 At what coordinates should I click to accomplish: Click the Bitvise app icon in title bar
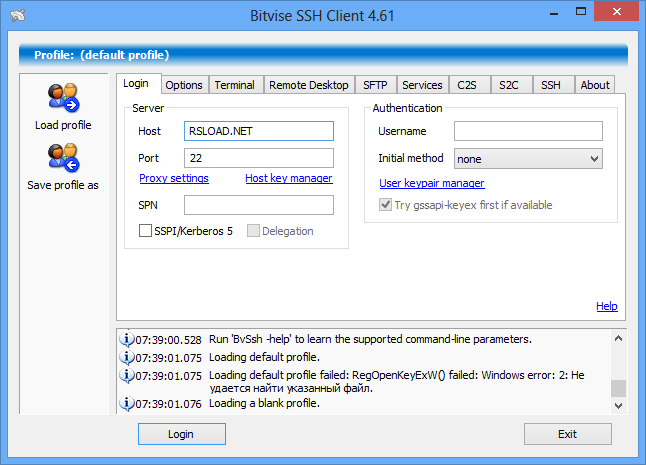[x=18, y=16]
